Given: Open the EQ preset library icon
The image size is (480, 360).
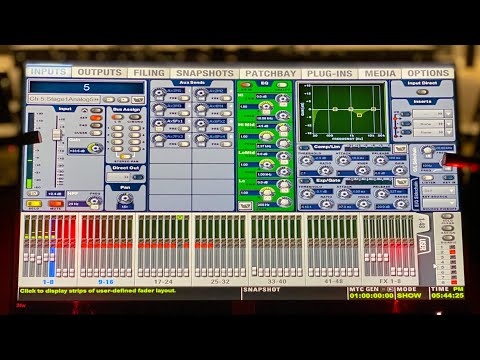Looking at the screenshot, I should 245,205.
